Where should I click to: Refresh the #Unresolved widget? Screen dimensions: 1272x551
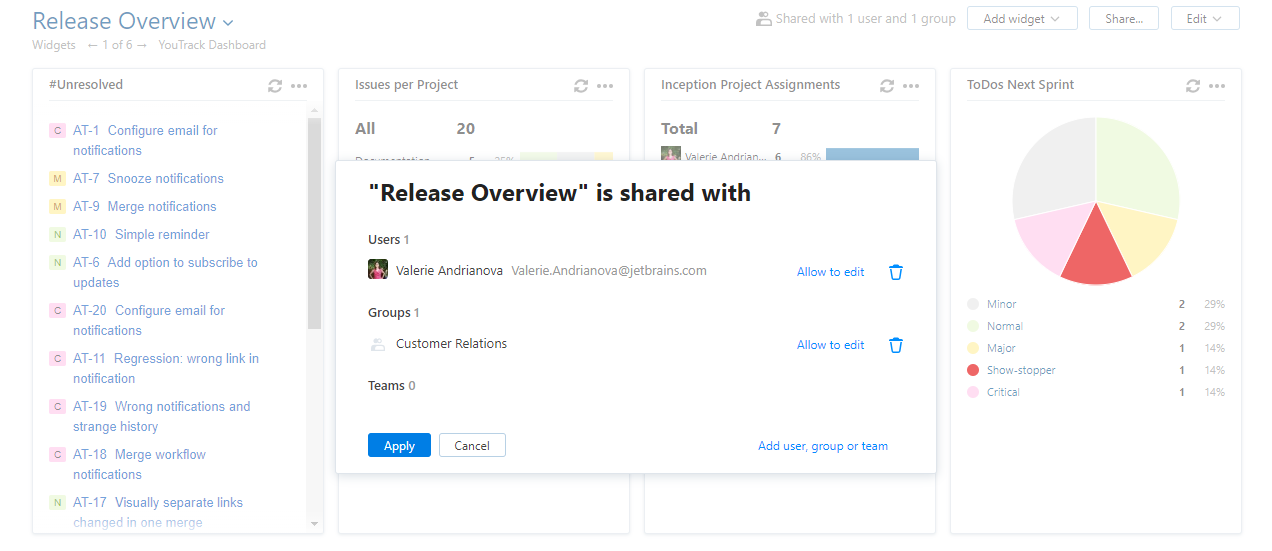coord(275,86)
